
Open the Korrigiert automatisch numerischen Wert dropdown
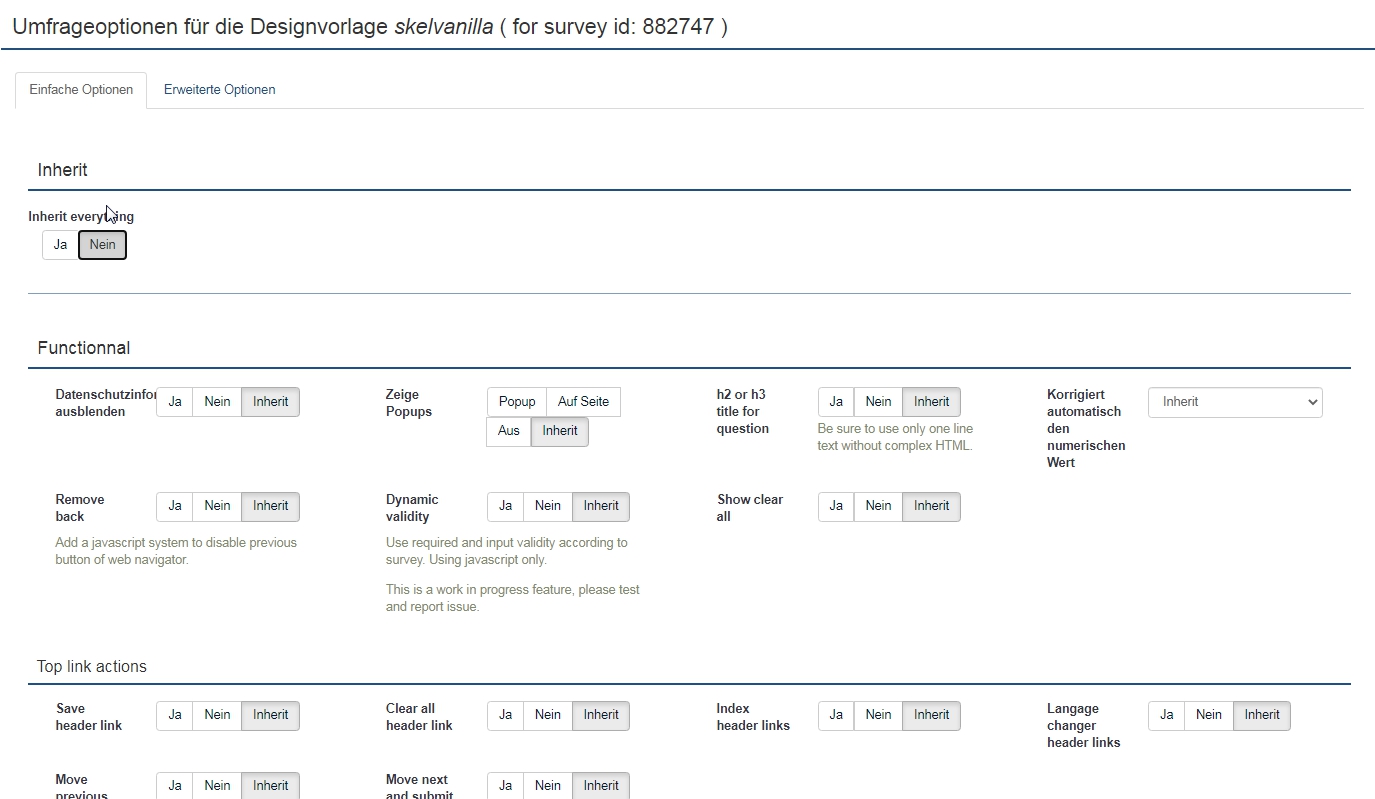(x=1234, y=402)
